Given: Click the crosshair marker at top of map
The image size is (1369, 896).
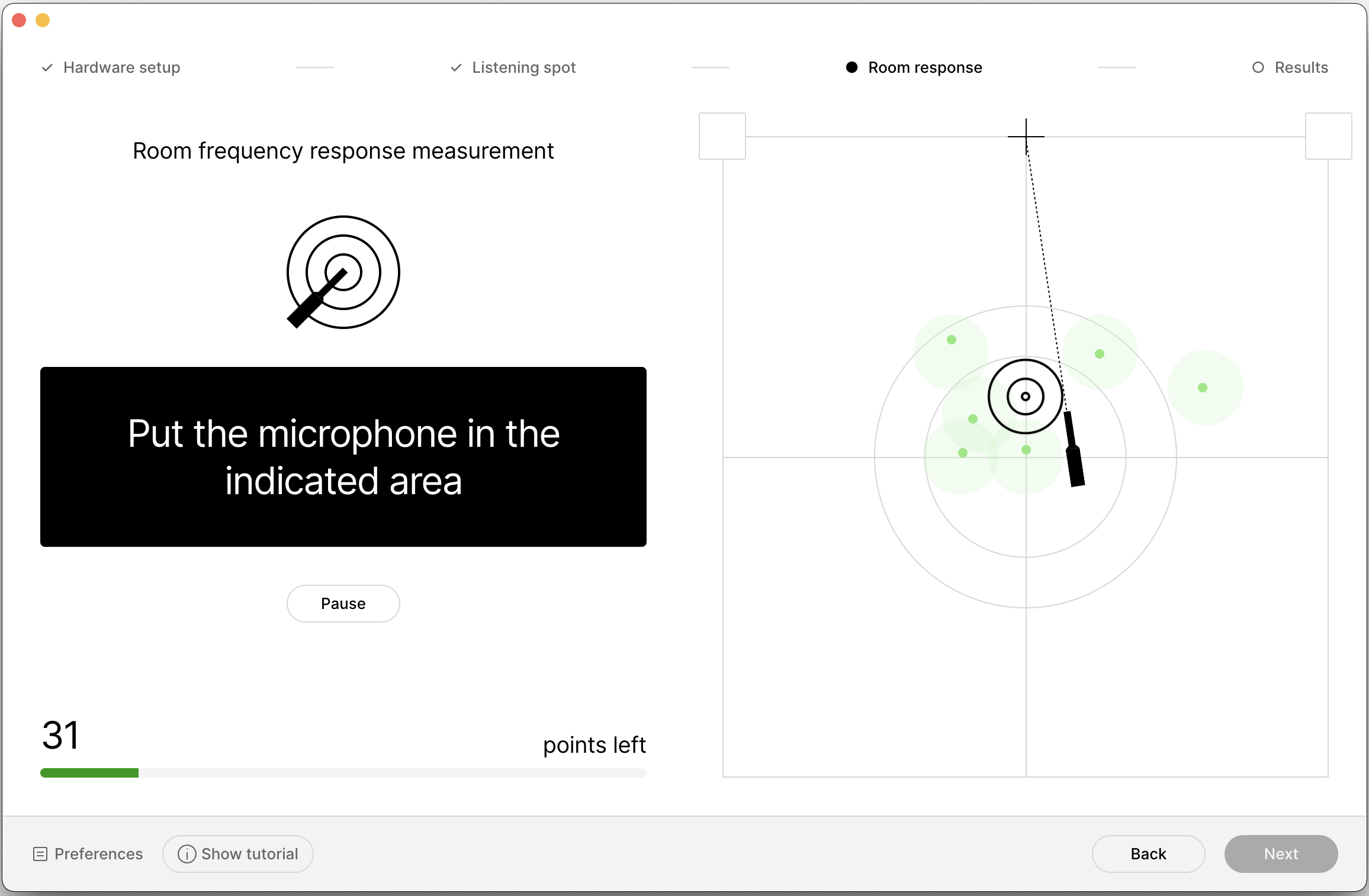Looking at the screenshot, I should tap(1026, 136).
